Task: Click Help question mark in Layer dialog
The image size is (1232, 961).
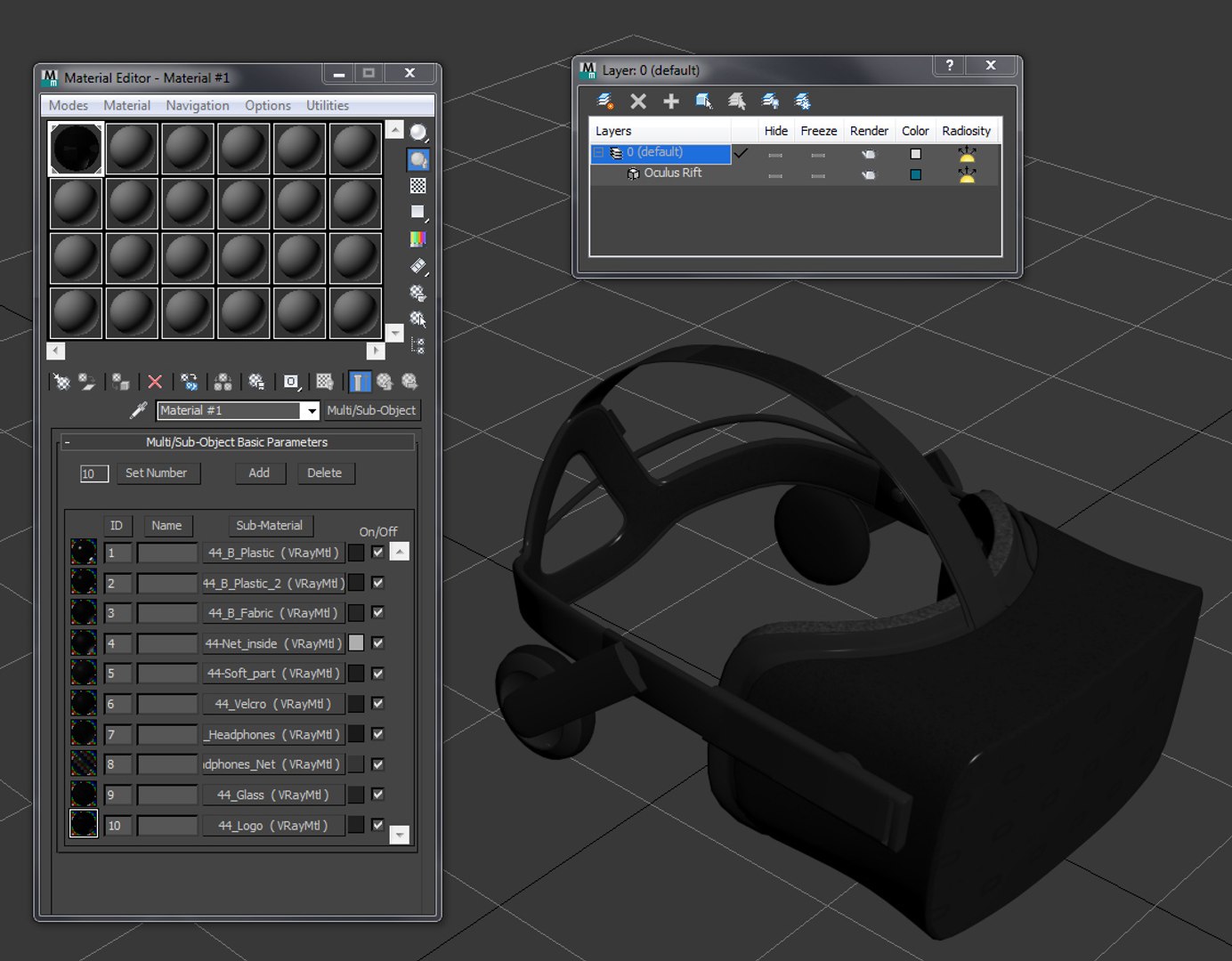Action: (950, 65)
